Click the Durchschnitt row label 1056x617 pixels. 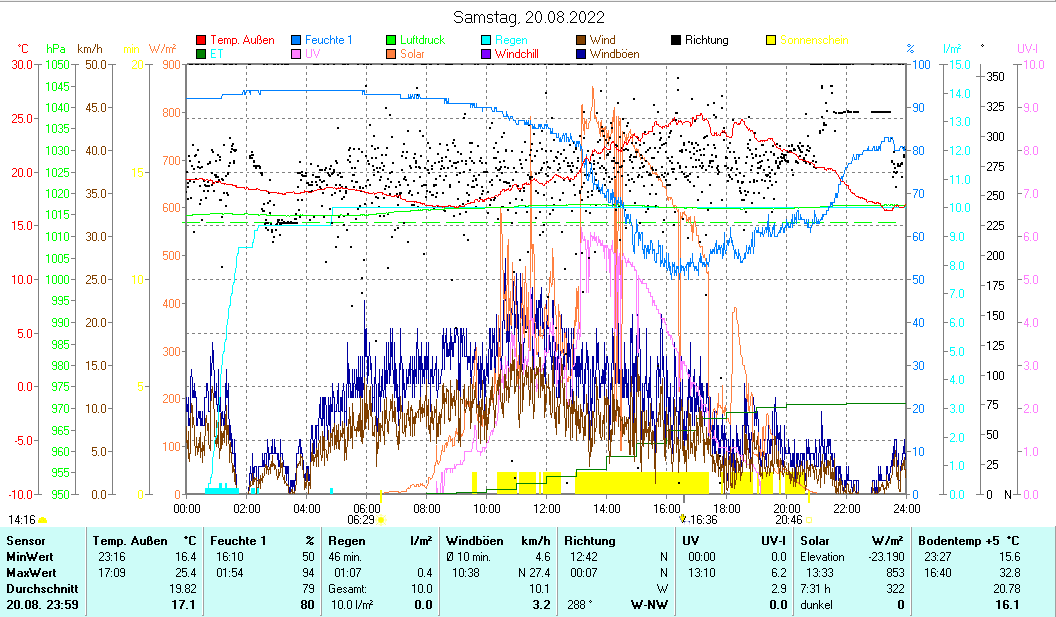[36, 589]
